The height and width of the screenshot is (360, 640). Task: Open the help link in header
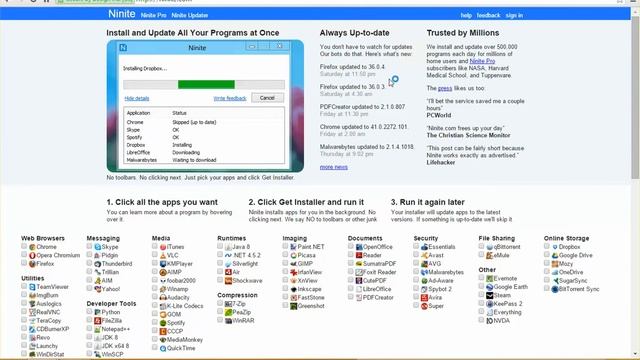(x=466, y=15)
